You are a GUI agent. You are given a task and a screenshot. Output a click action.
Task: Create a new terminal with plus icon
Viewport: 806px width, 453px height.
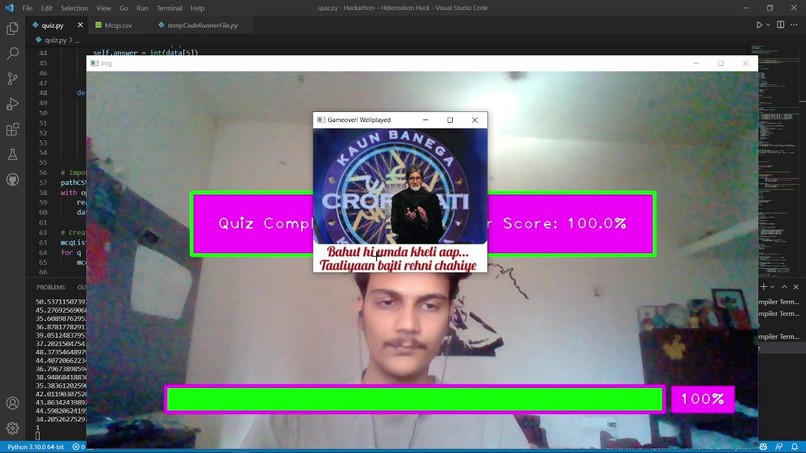[763, 286]
